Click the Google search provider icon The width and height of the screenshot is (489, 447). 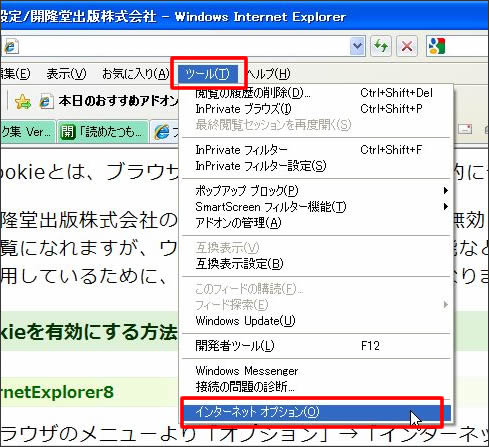(x=437, y=46)
